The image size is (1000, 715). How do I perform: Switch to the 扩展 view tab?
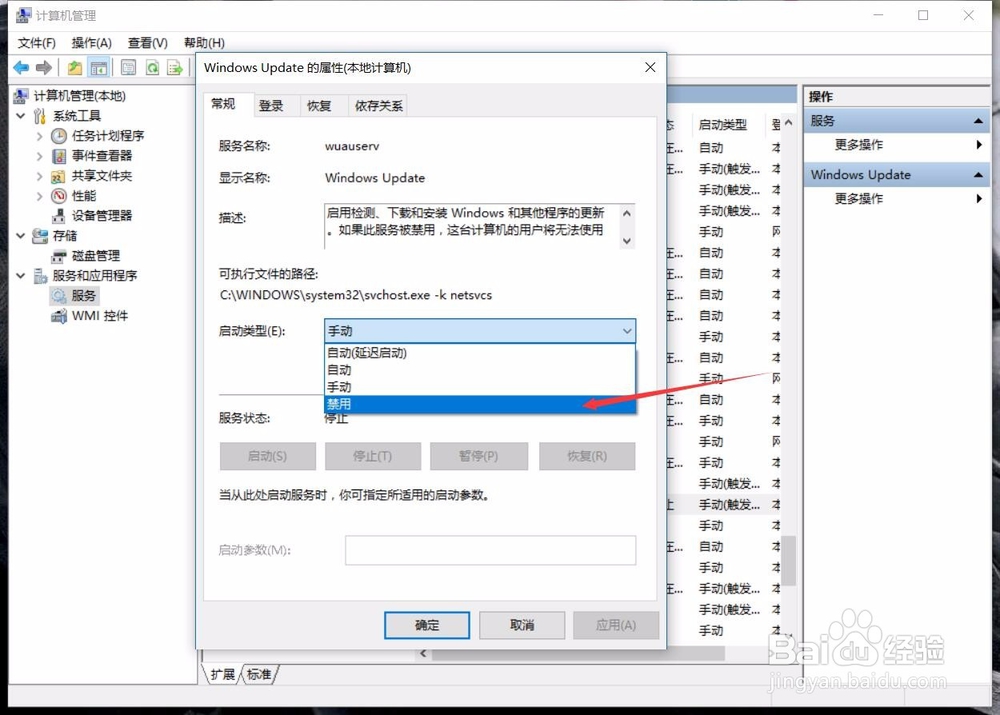(222, 674)
